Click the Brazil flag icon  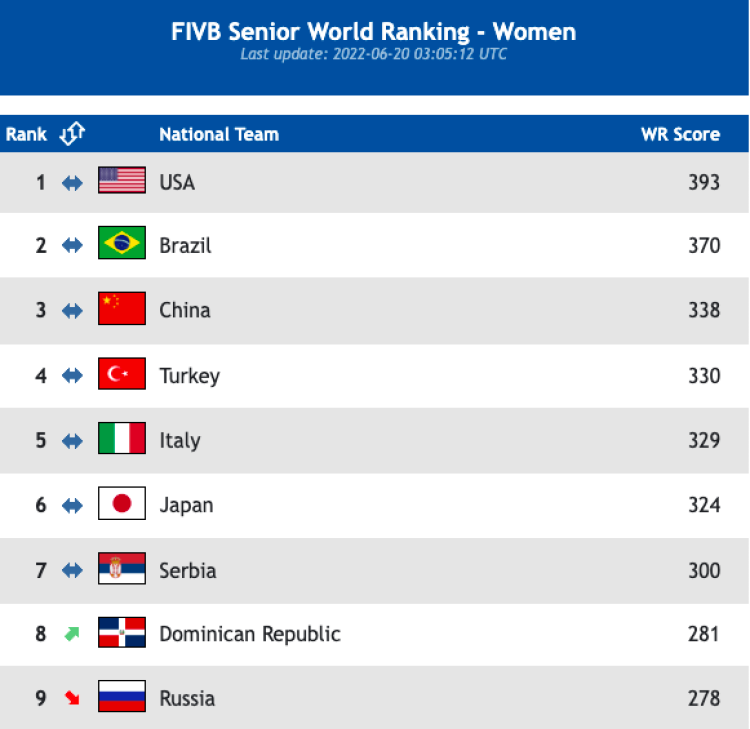pos(122,243)
